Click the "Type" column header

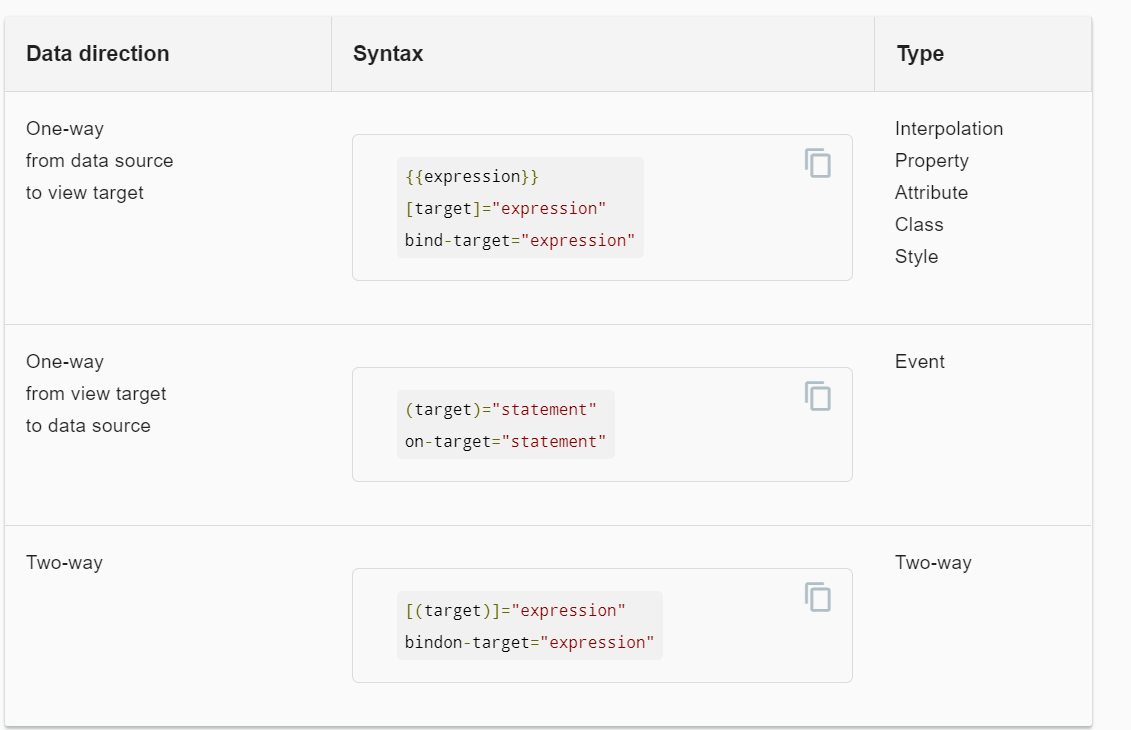click(x=920, y=54)
